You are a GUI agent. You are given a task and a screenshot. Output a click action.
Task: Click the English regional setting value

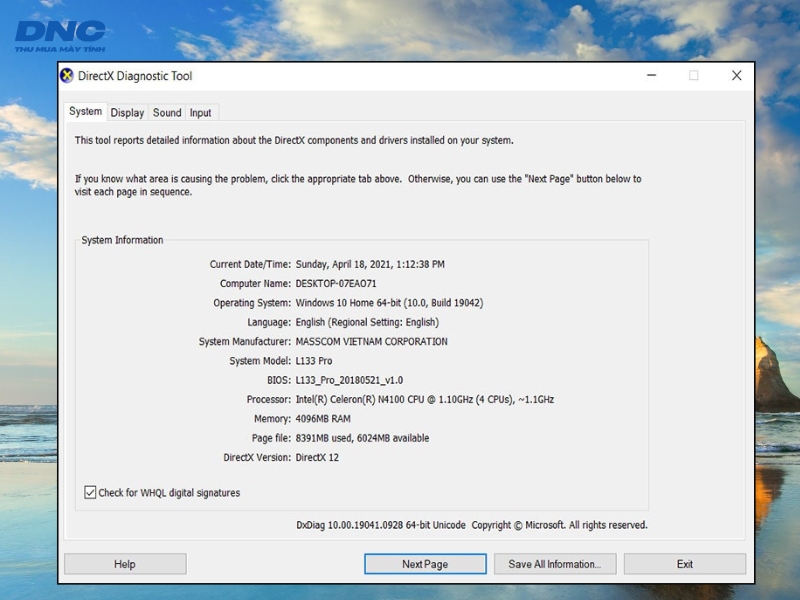coord(367,322)
